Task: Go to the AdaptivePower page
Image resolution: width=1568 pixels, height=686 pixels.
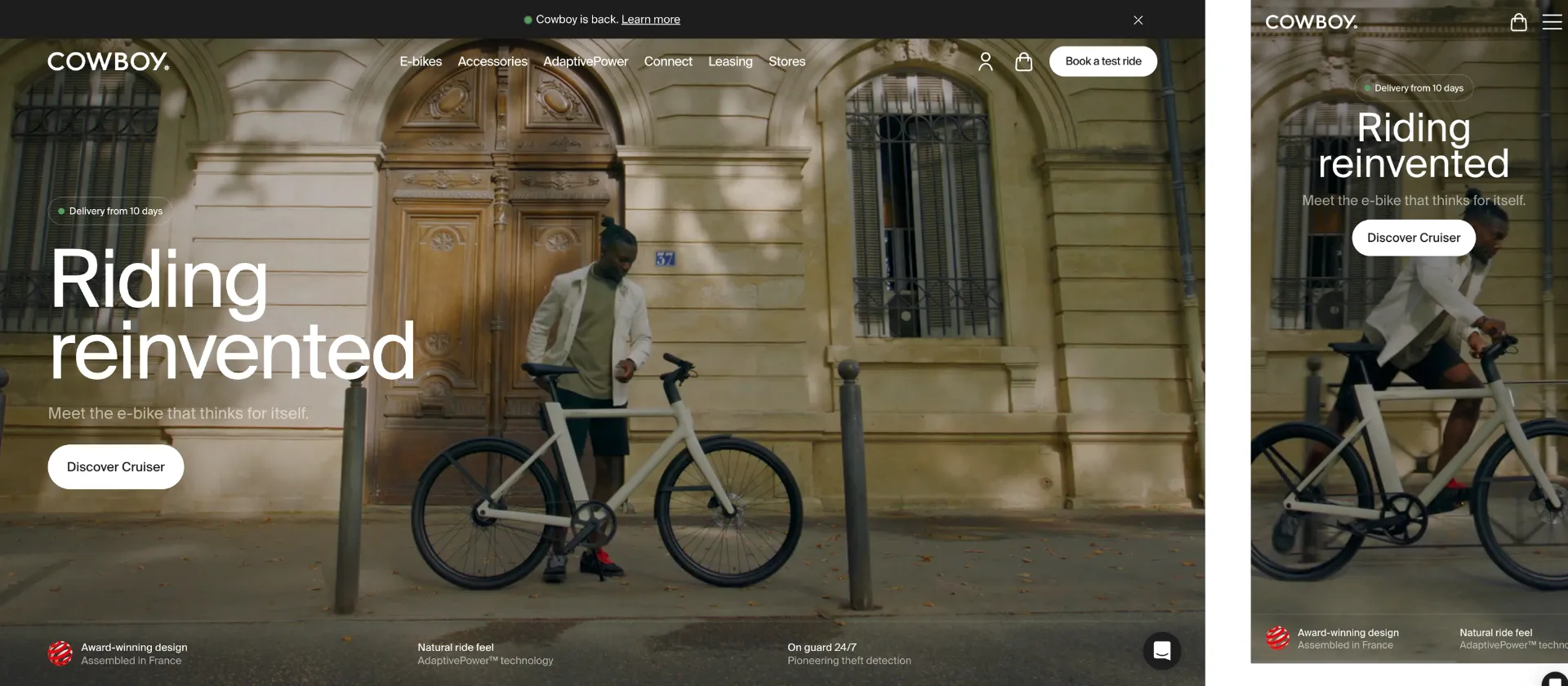Action: pyautogui.click(x=586, y=61)
